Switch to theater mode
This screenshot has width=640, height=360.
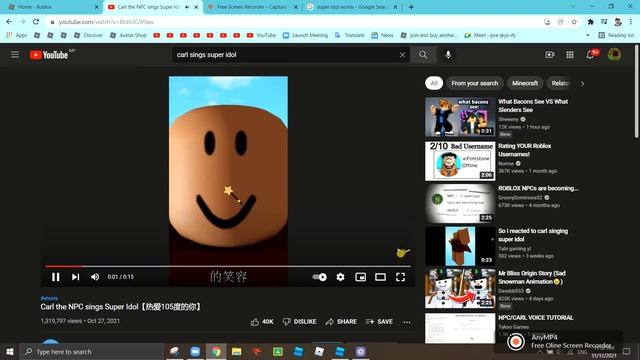[x=380, y=277]
